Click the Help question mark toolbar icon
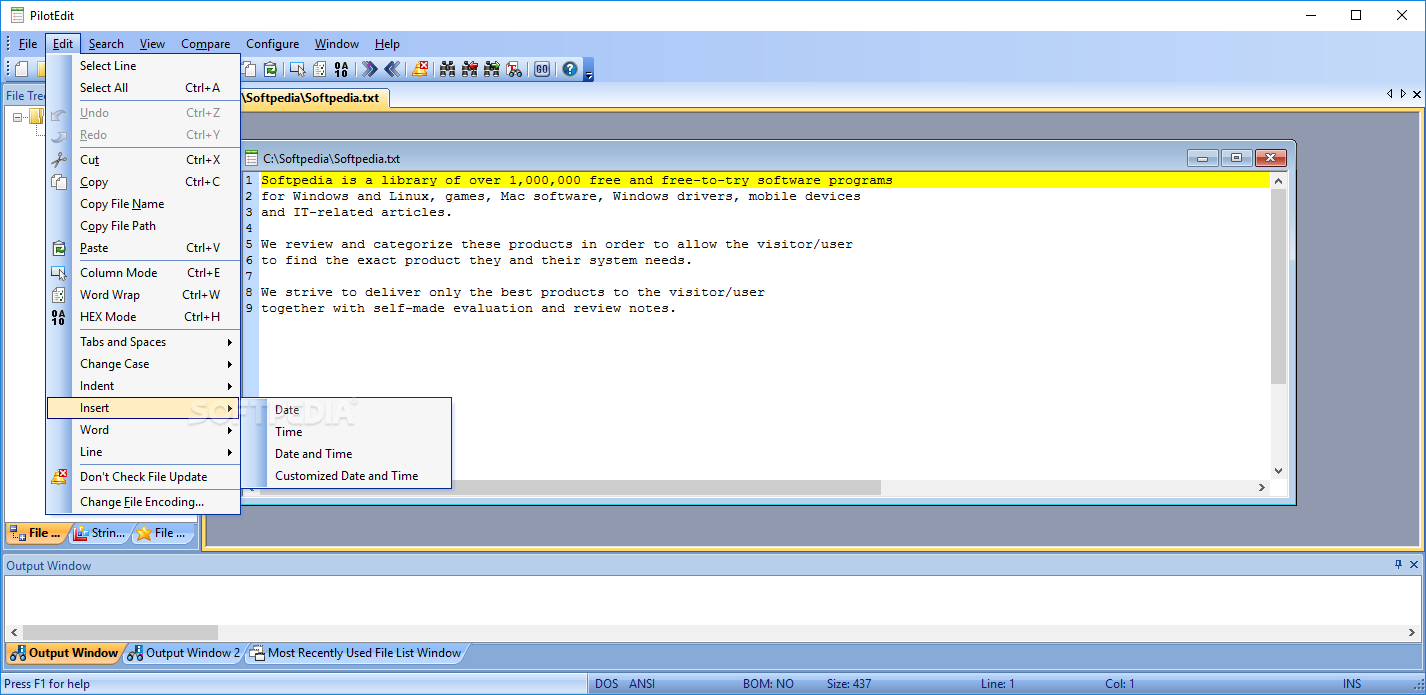Image resolution: width=1426 pixels, height=695 pixels. 570,69
